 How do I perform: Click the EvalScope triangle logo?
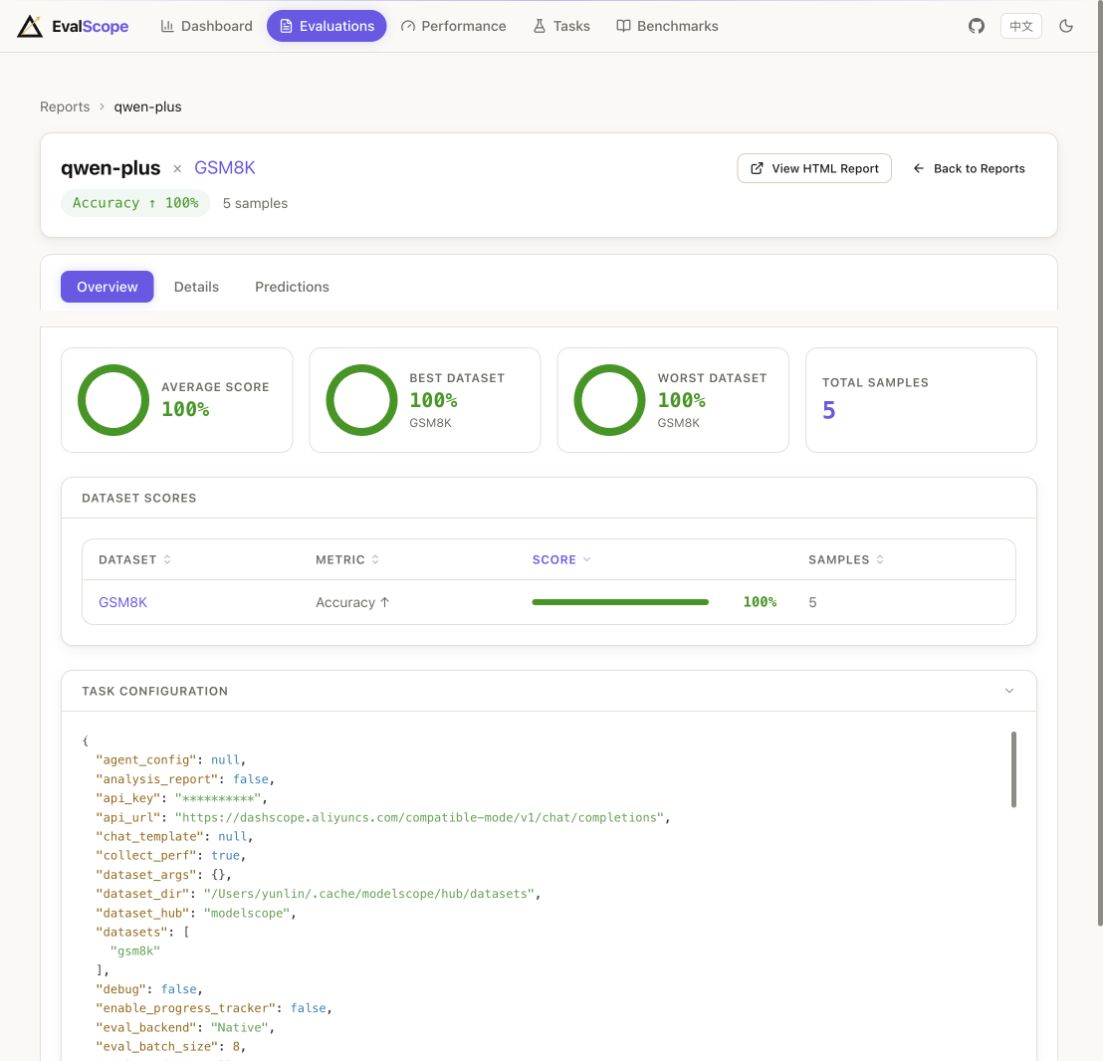click(x=30, y=26)
